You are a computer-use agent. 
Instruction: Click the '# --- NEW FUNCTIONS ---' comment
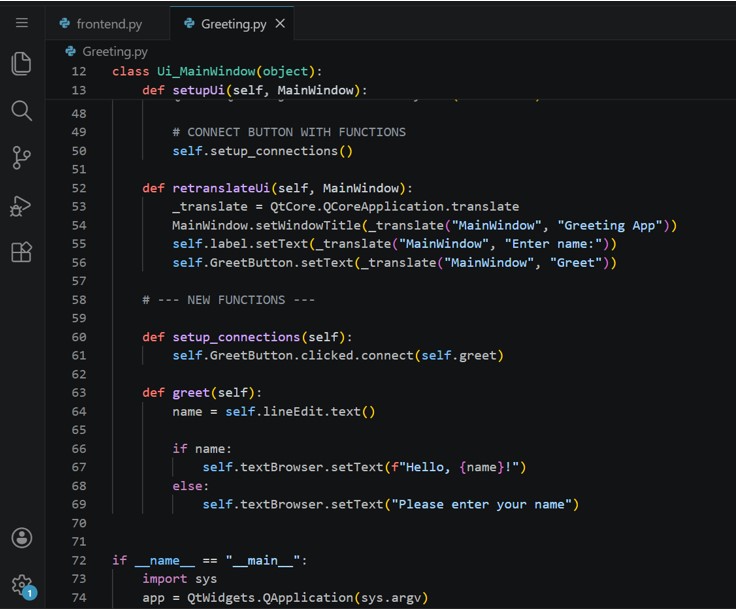pos(229,300)
